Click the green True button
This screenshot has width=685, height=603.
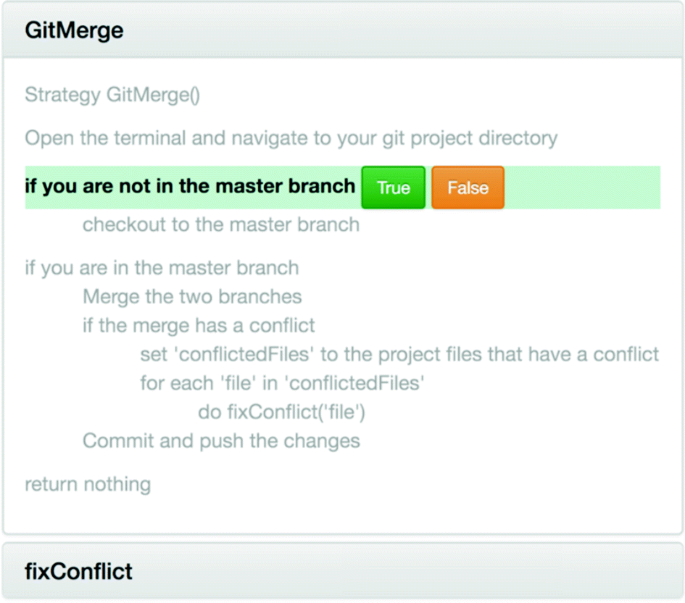coord(393,188)
